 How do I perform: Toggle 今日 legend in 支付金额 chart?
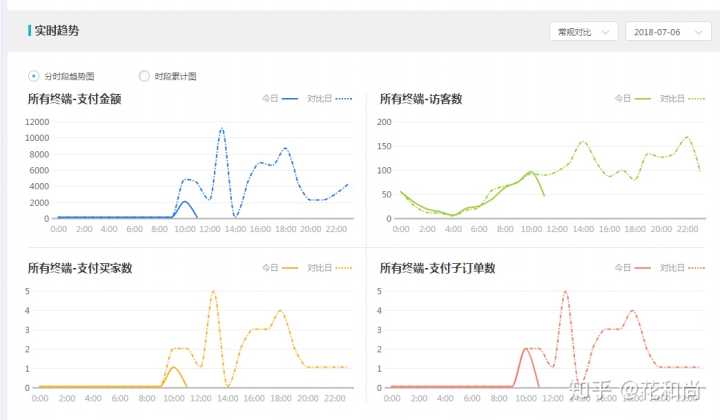coord(279,99)
